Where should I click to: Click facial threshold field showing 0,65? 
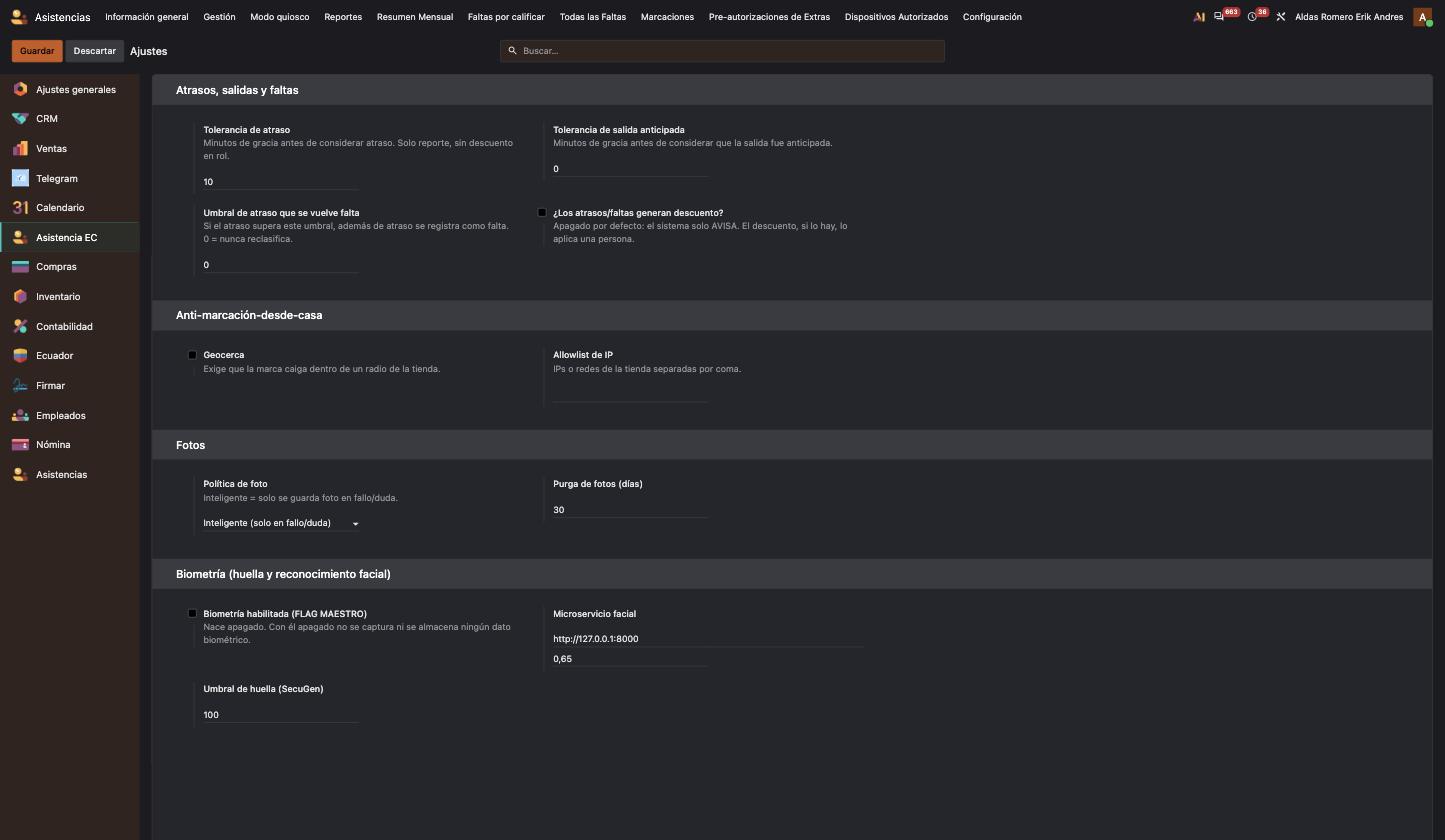pyautogui.click(x=630, y=659)
